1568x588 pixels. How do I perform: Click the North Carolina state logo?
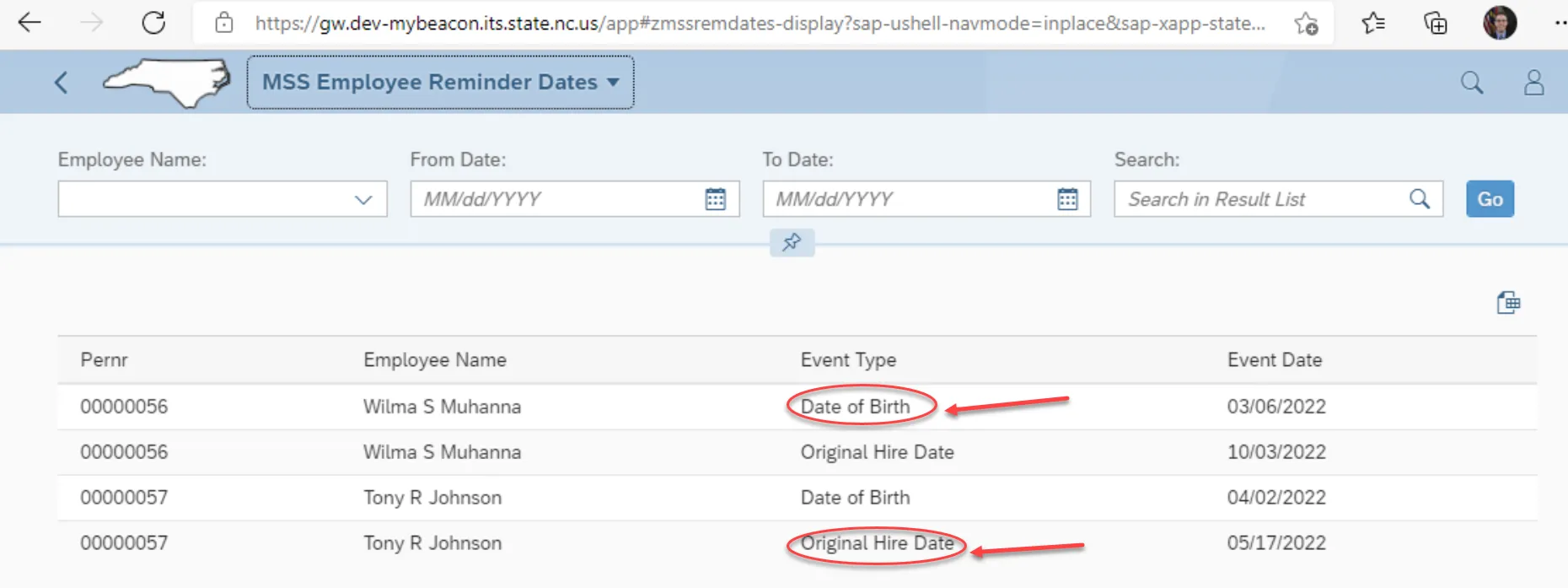pyautogui.click(x=167, y=83)
